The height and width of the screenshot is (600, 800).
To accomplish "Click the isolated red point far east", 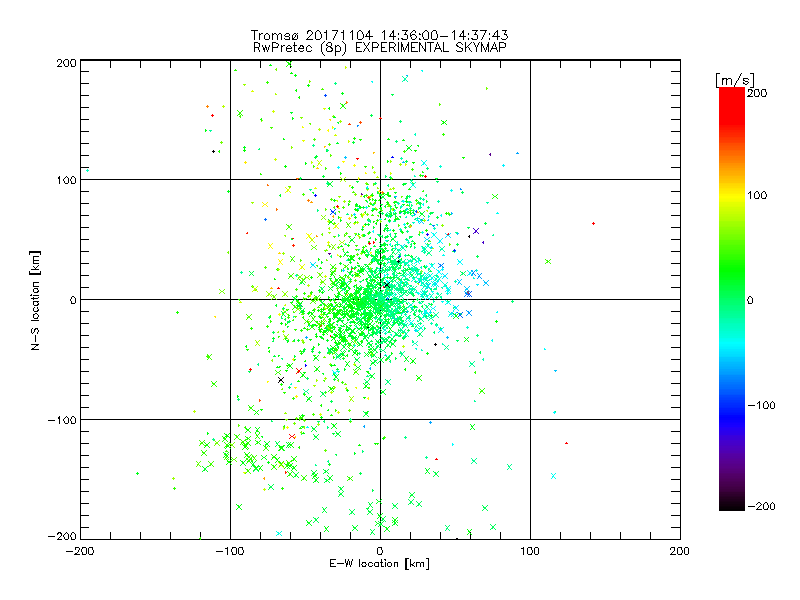I will 593,223.
